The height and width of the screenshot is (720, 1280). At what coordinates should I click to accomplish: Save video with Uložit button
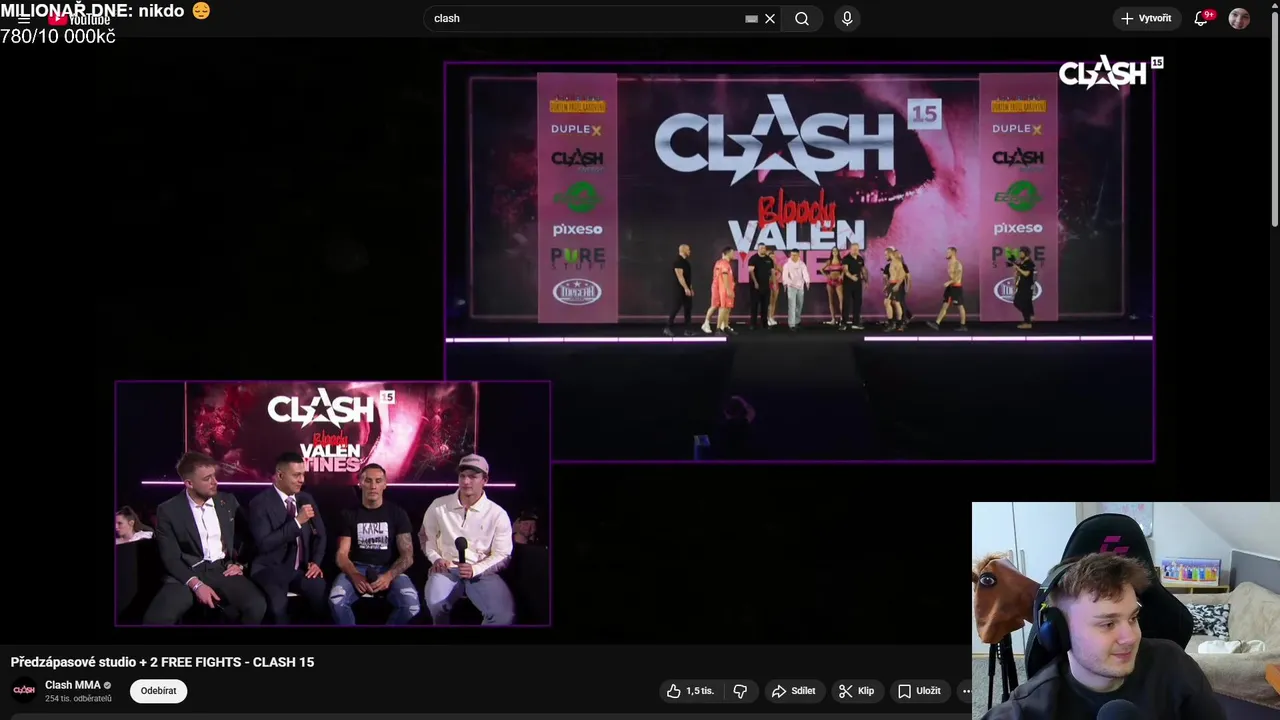919,691
